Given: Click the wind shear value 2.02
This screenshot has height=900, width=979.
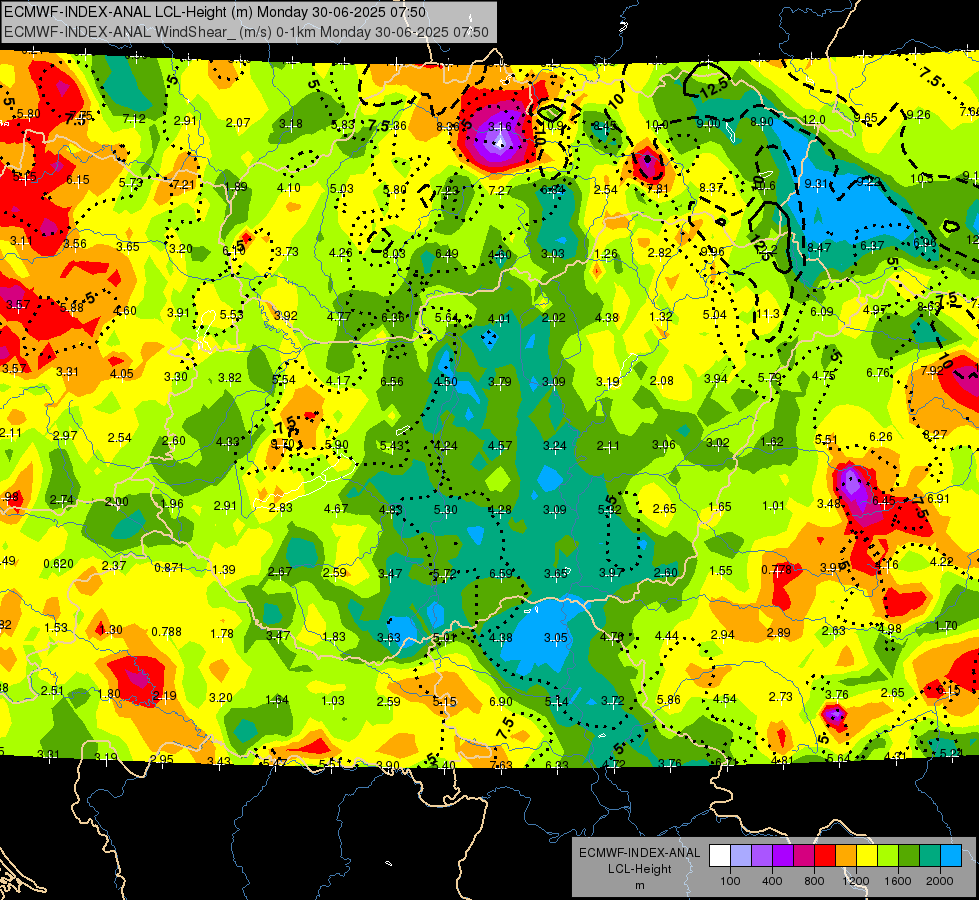Looking at the screenshot, I should 554,317.
